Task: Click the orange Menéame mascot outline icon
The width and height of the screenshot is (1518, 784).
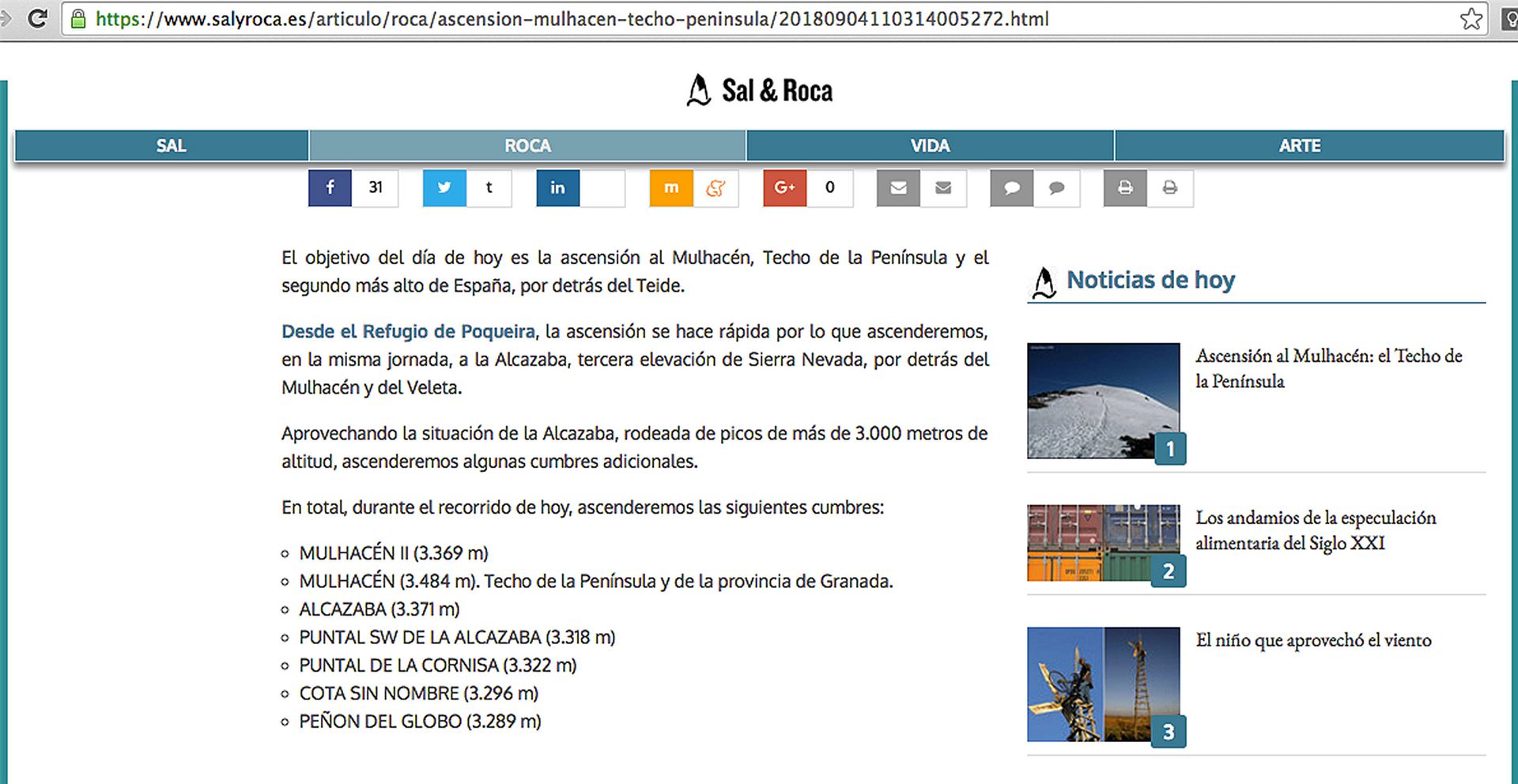Action: [716, 188]
